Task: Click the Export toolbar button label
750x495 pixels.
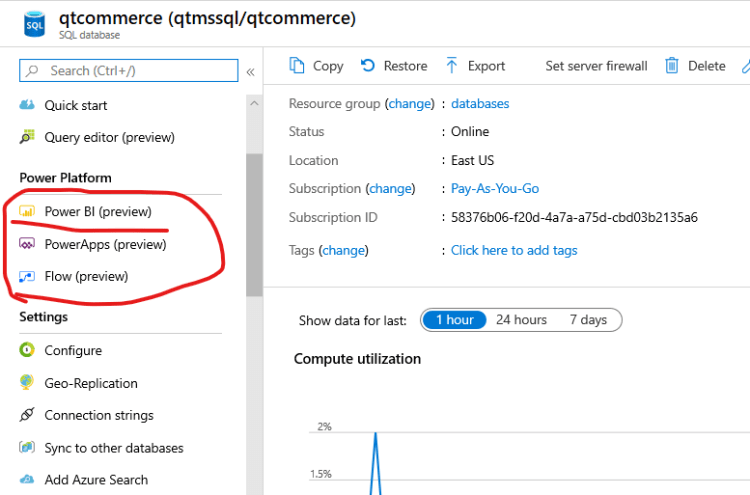Action: click(486, 66)
